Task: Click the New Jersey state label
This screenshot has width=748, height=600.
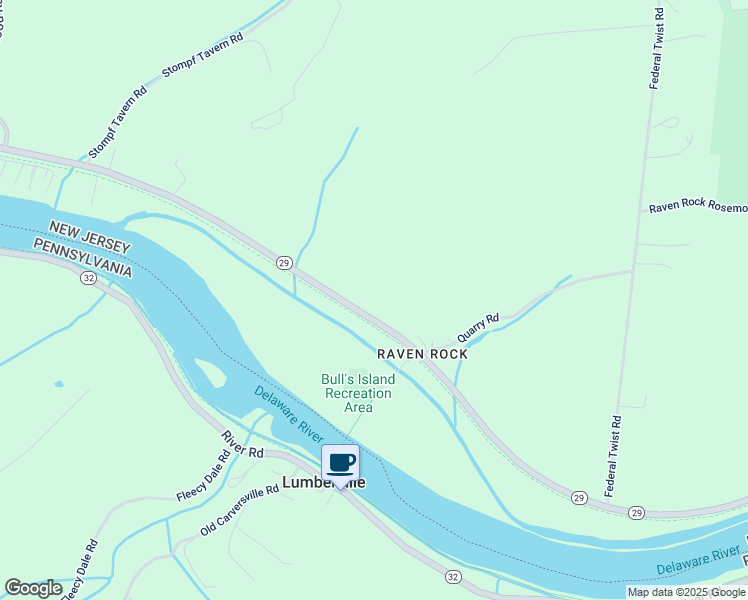Action: [90, 237]
